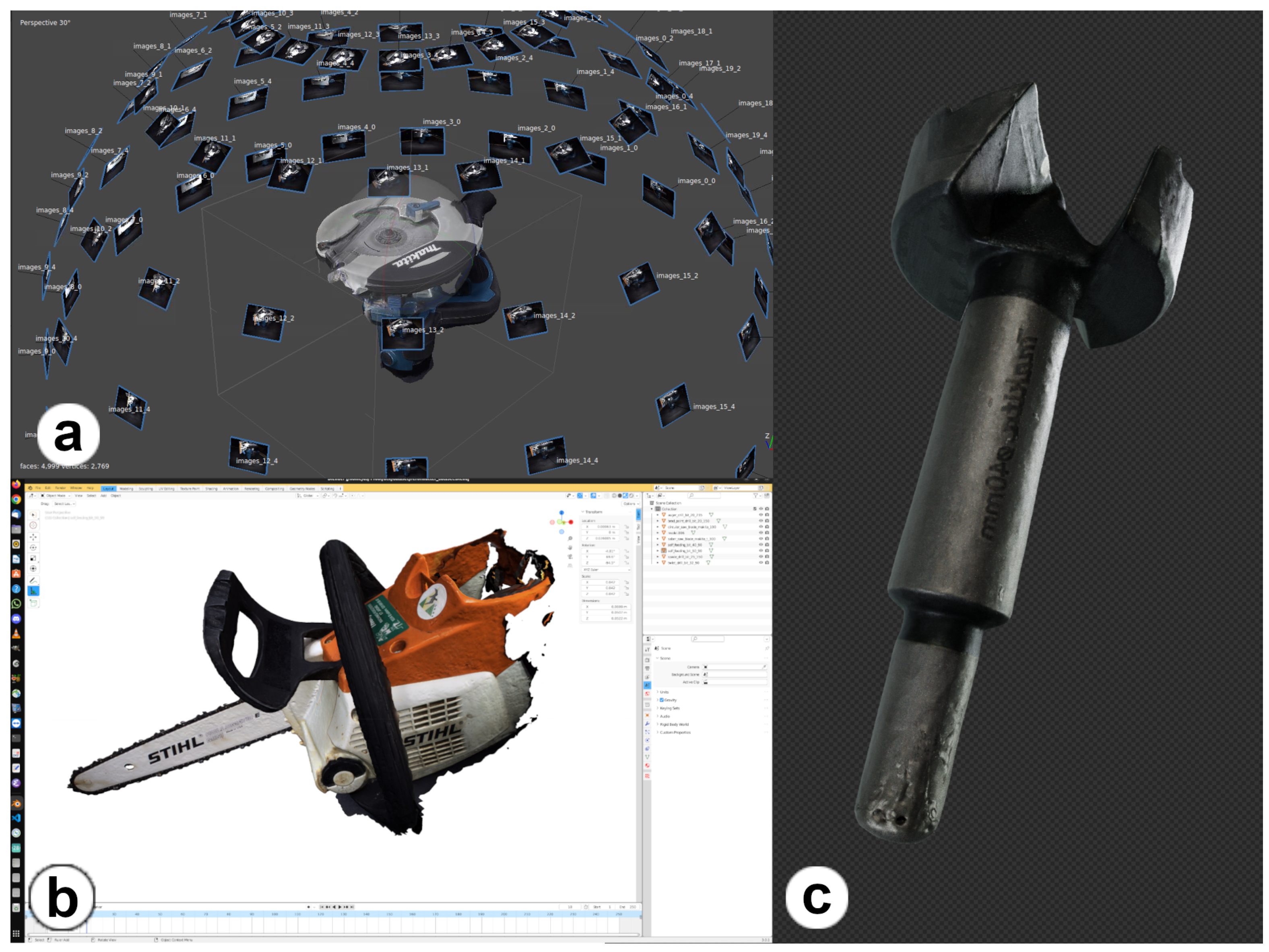
Task: Toggle visibility of twist_drill_bit_32_90 object
Action: click(761, 563)
